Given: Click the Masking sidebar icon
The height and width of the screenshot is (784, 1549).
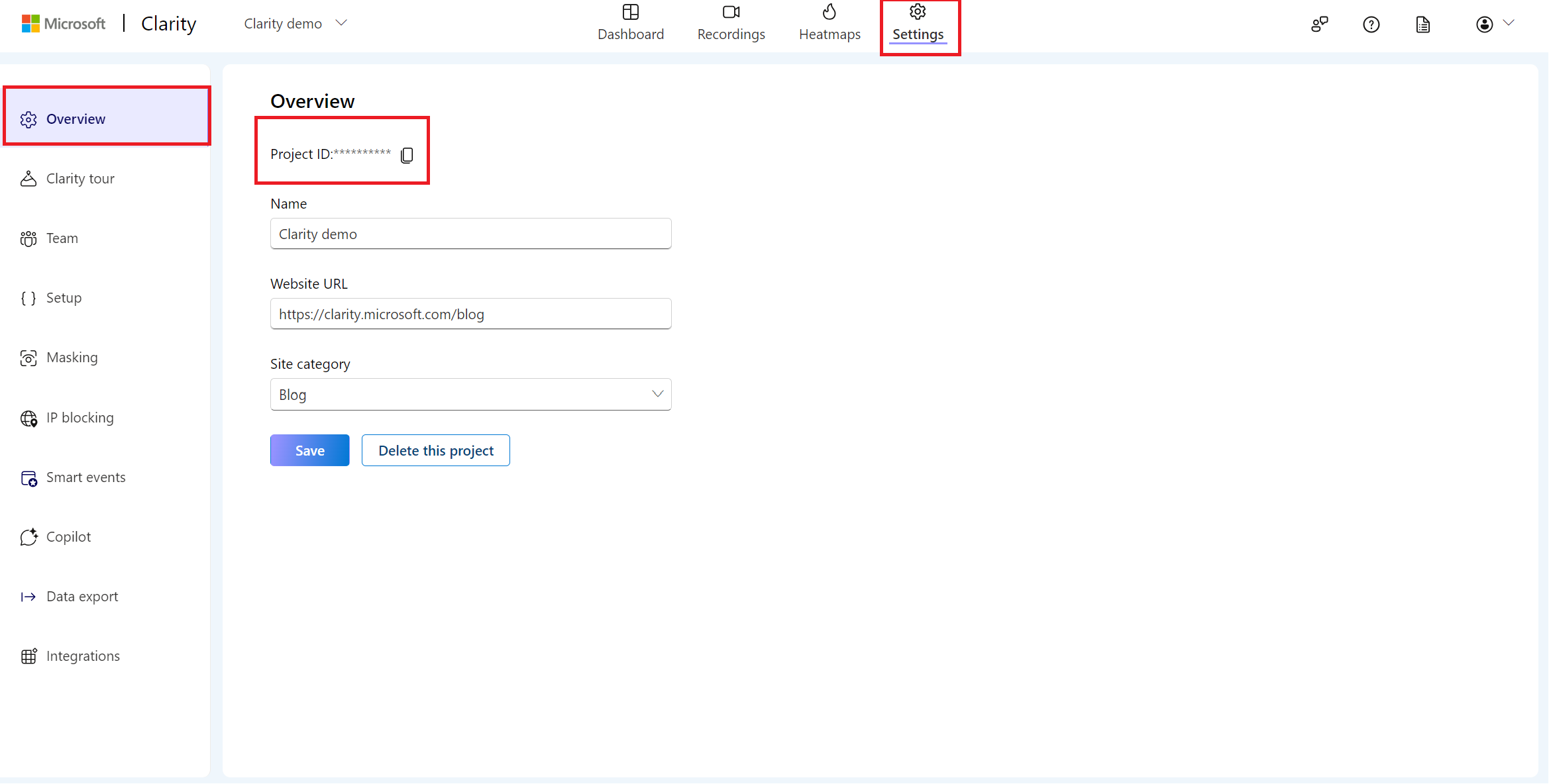Looking at the screenshot, I should pos(28,357).
